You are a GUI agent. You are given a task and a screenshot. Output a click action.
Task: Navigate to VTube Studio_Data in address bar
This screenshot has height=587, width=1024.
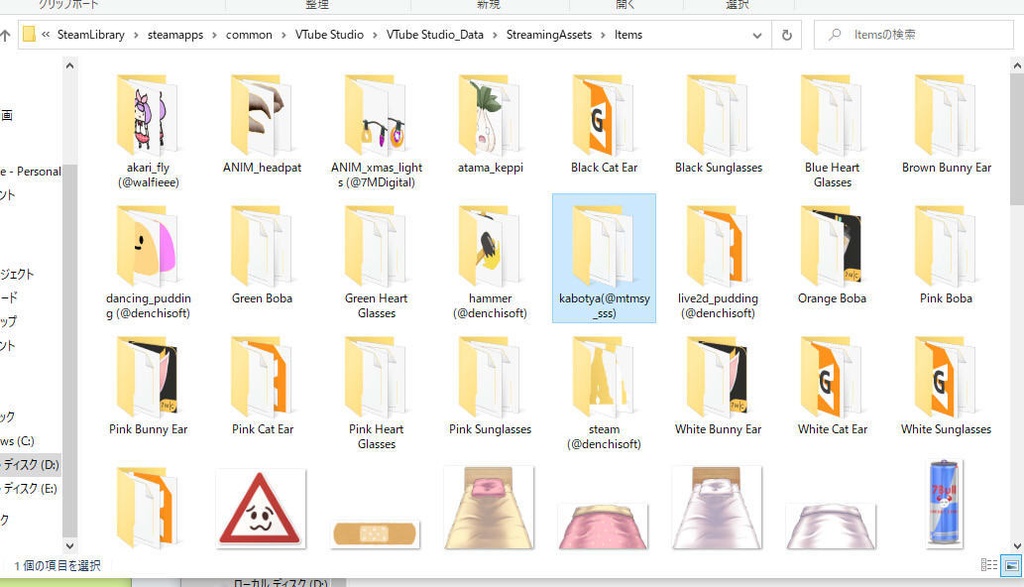(x=435, y=35)
